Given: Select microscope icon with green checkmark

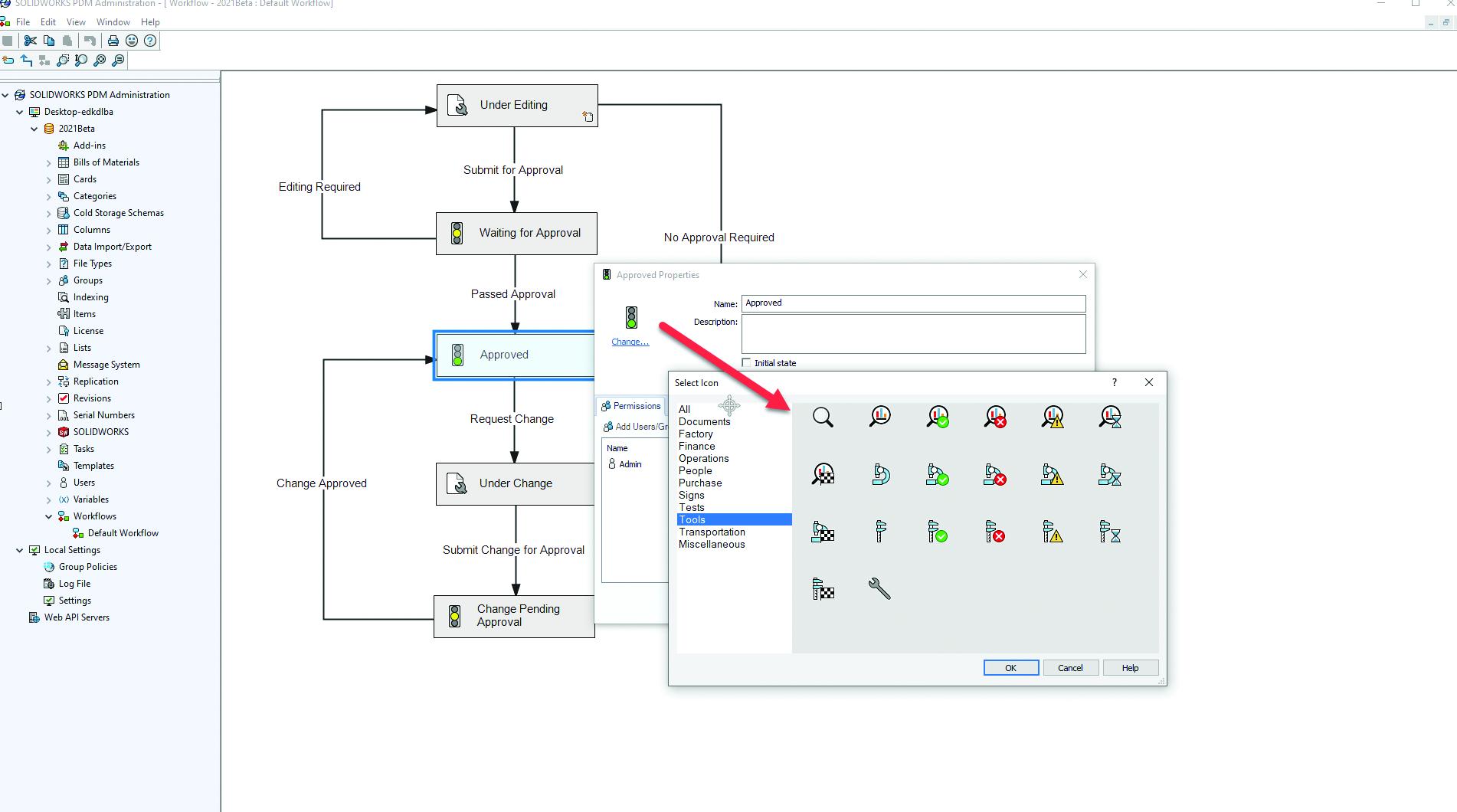Looking at the screenshot, I should point(938,474).
